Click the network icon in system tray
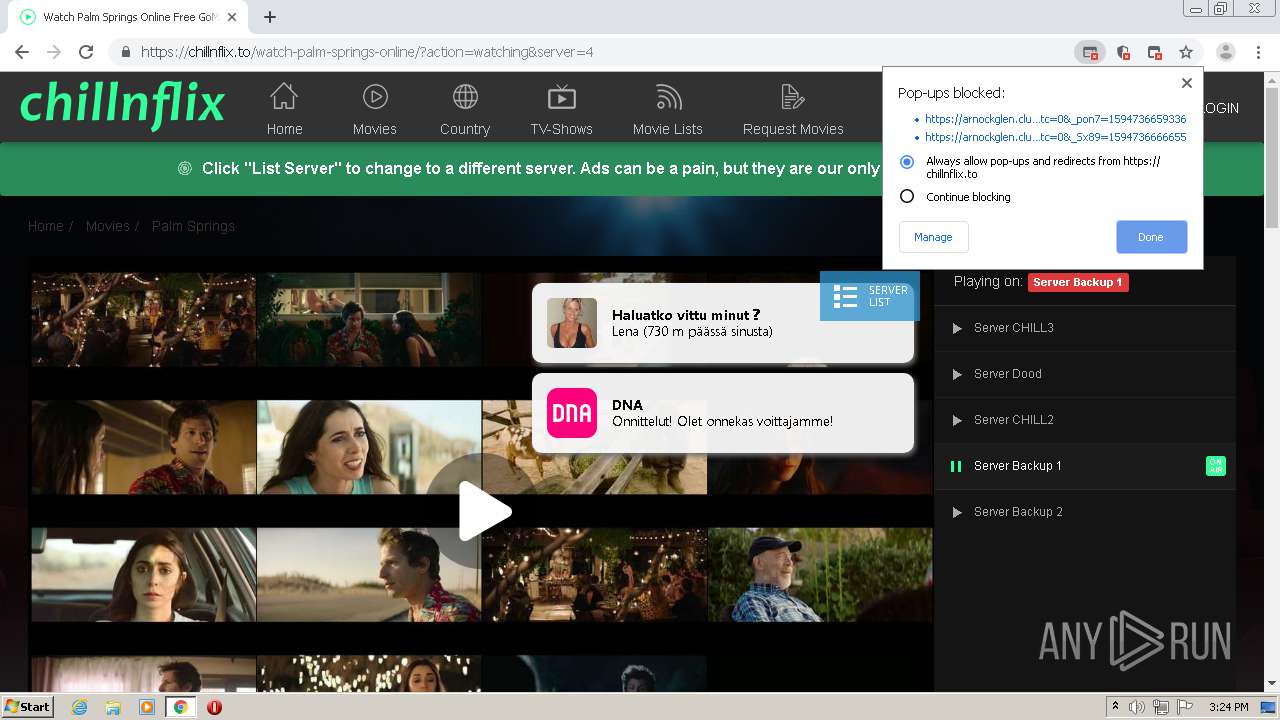This screenshot has width=1280, height=720. pyautogui.click(x=1162, y=707)
